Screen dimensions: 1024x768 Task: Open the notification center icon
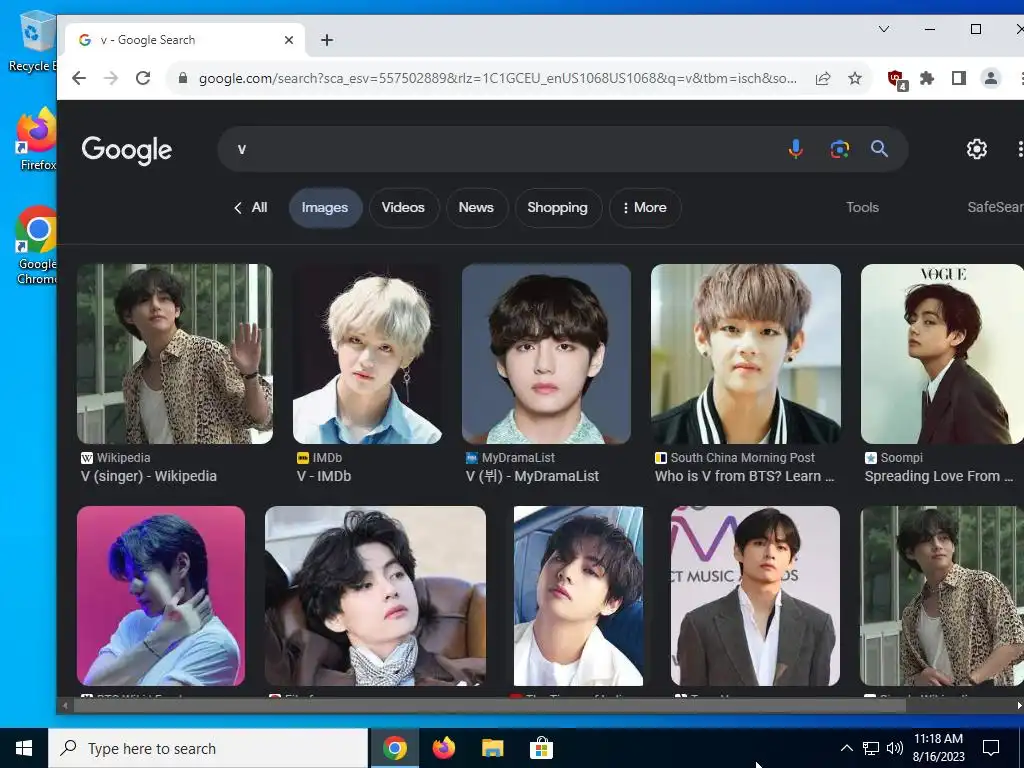(991, 748)
